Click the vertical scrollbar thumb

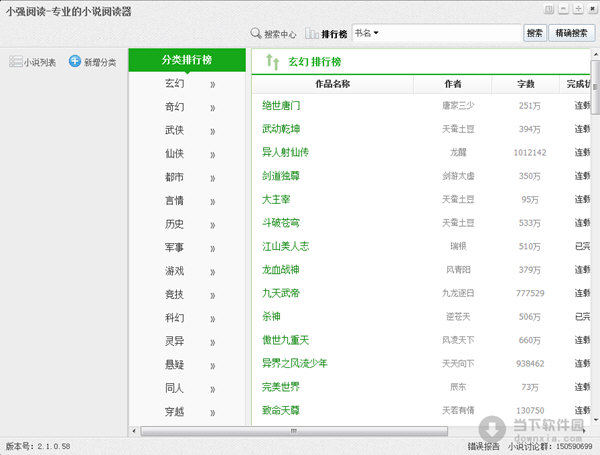coord(596,87)
